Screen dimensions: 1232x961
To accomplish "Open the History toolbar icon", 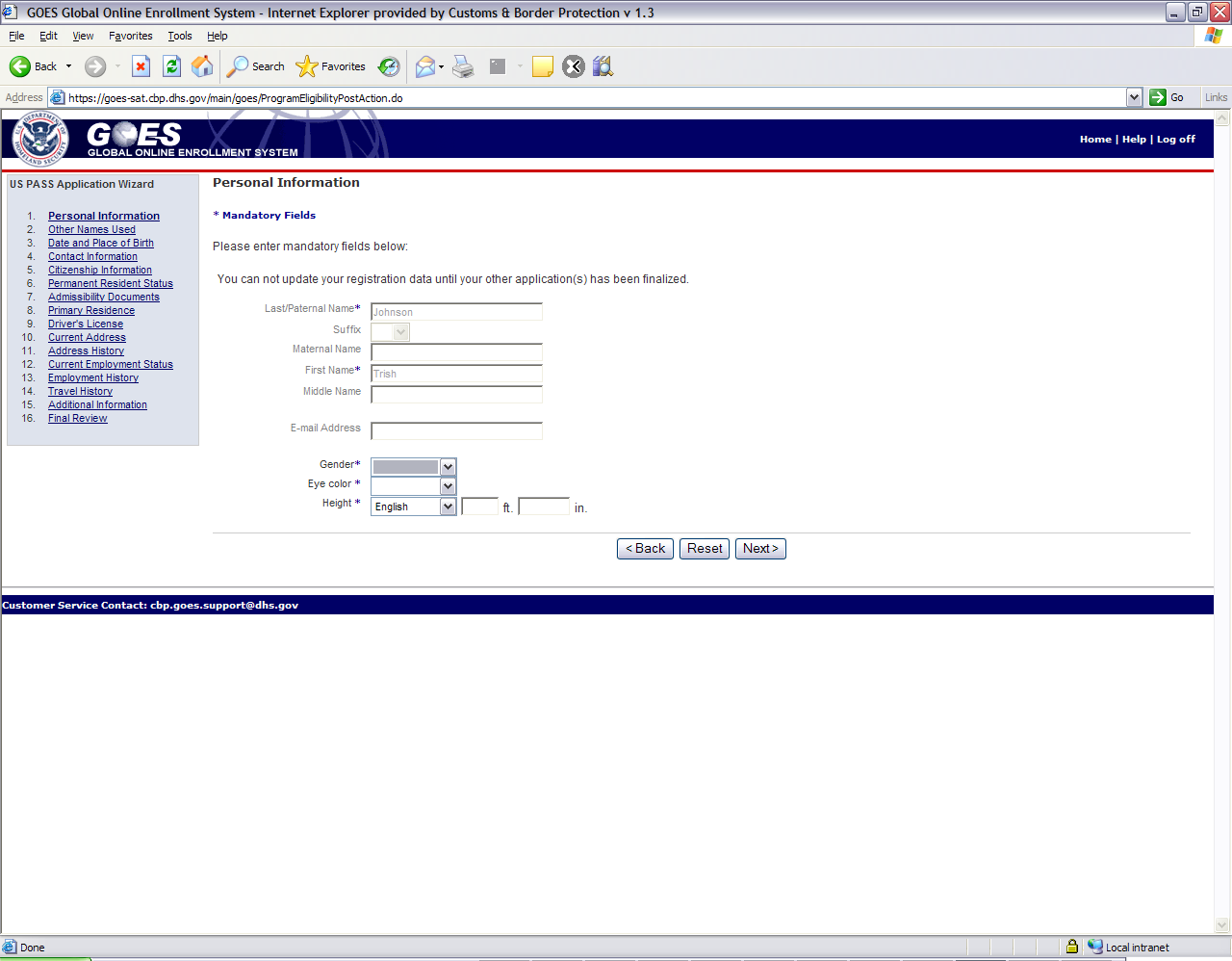I will coord(389,66).
